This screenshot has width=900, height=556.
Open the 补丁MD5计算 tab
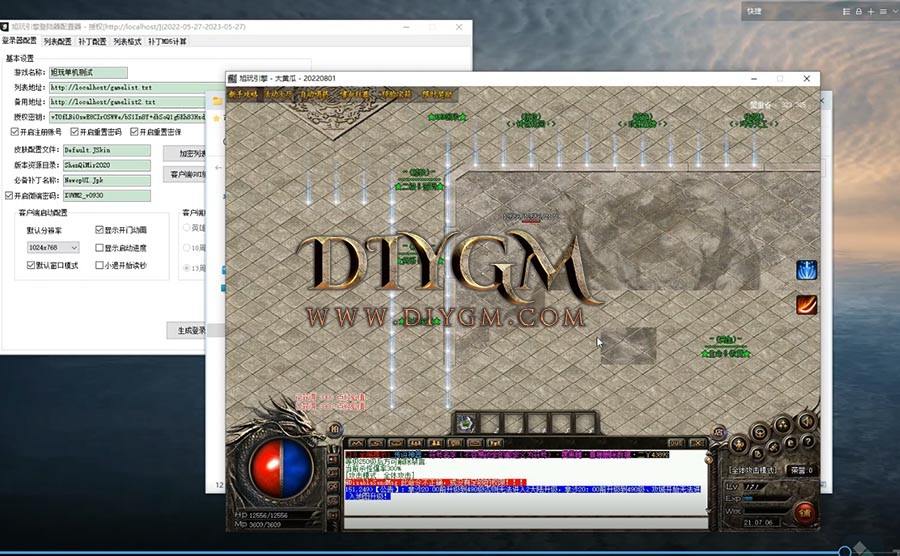click(167, 41)
